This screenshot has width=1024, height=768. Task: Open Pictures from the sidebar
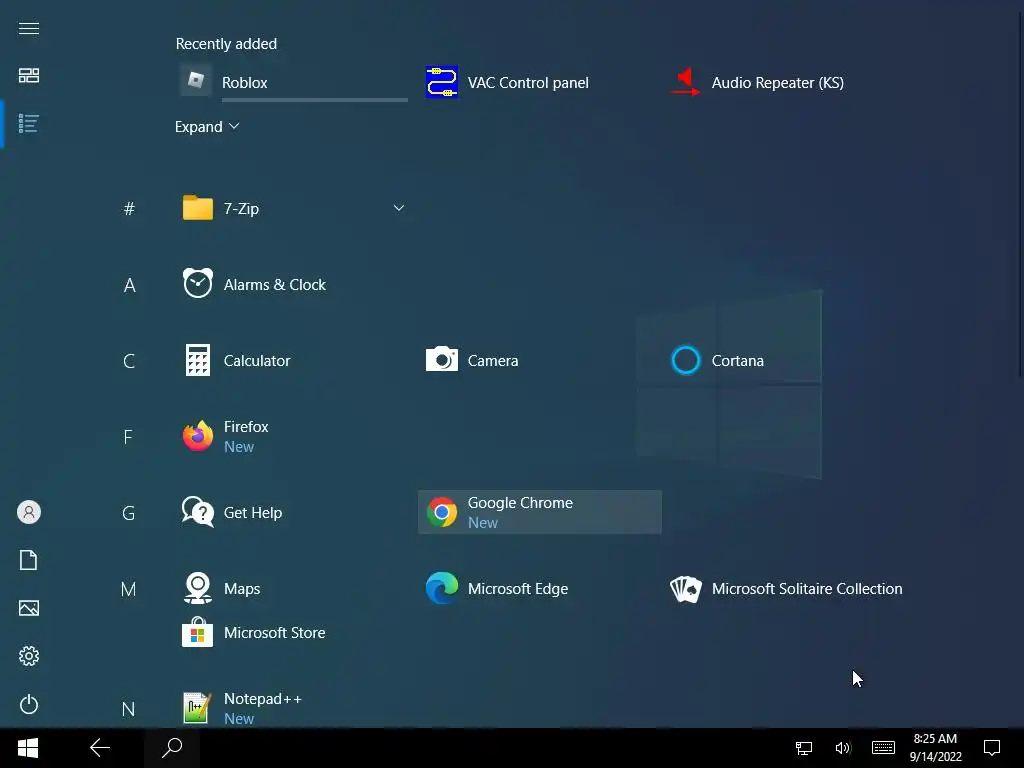tap(29, 608)
